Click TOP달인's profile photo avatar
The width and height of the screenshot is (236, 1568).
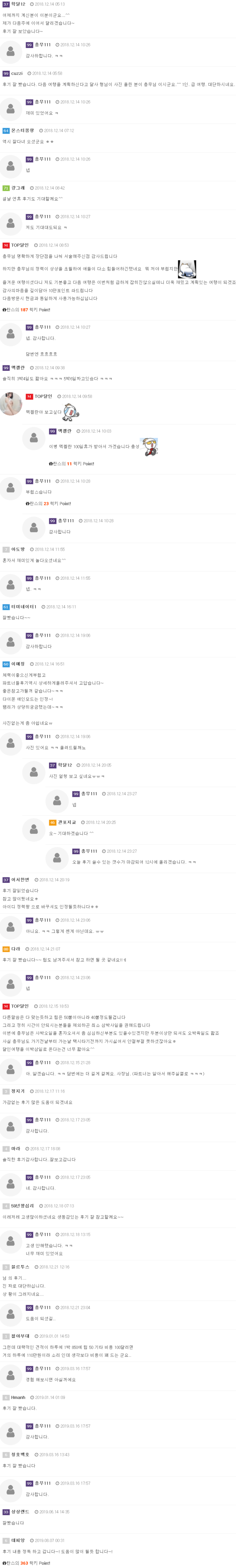pos(11,404)
